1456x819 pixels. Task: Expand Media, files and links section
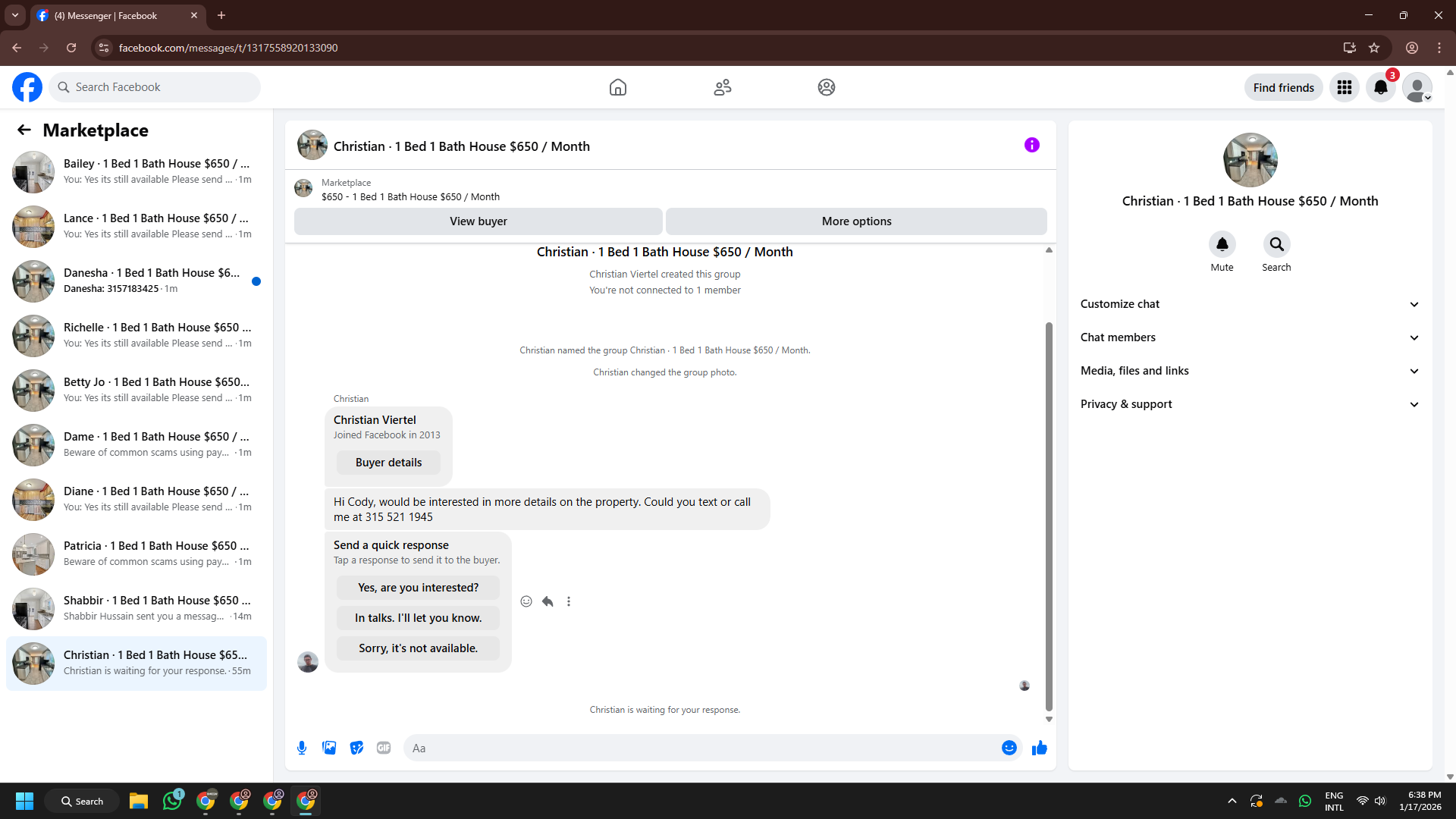click(1249, 371)
